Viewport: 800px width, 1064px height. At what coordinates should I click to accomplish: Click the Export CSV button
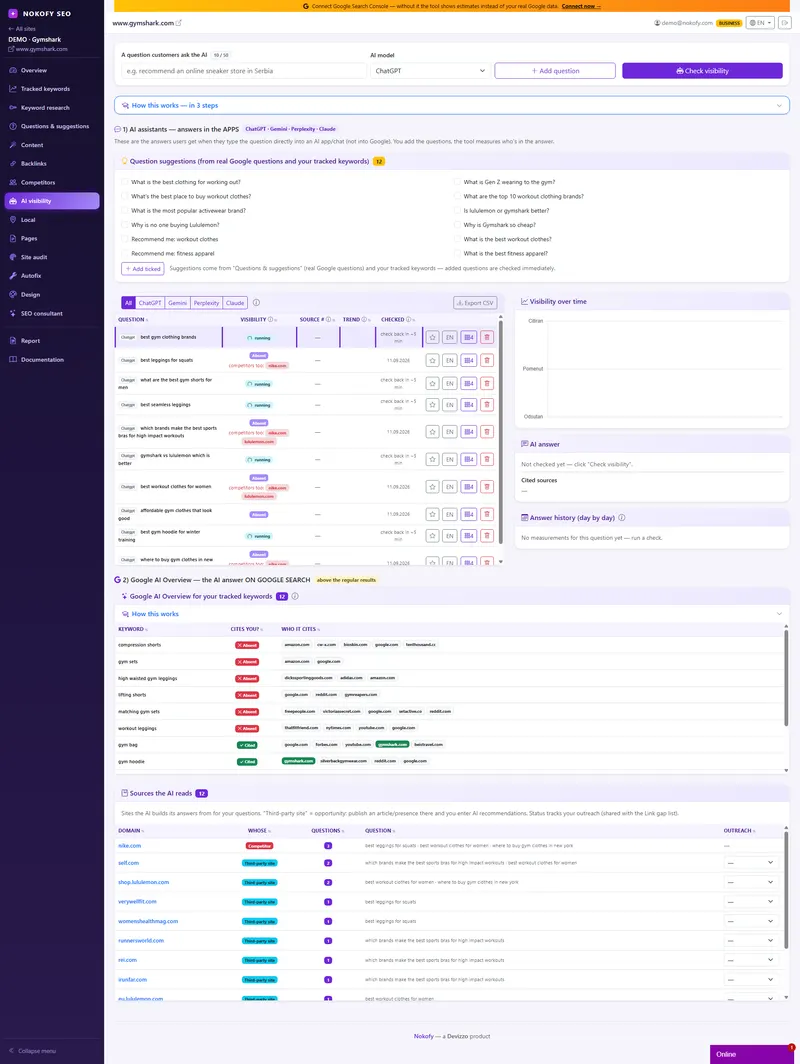tap(475, 303)
